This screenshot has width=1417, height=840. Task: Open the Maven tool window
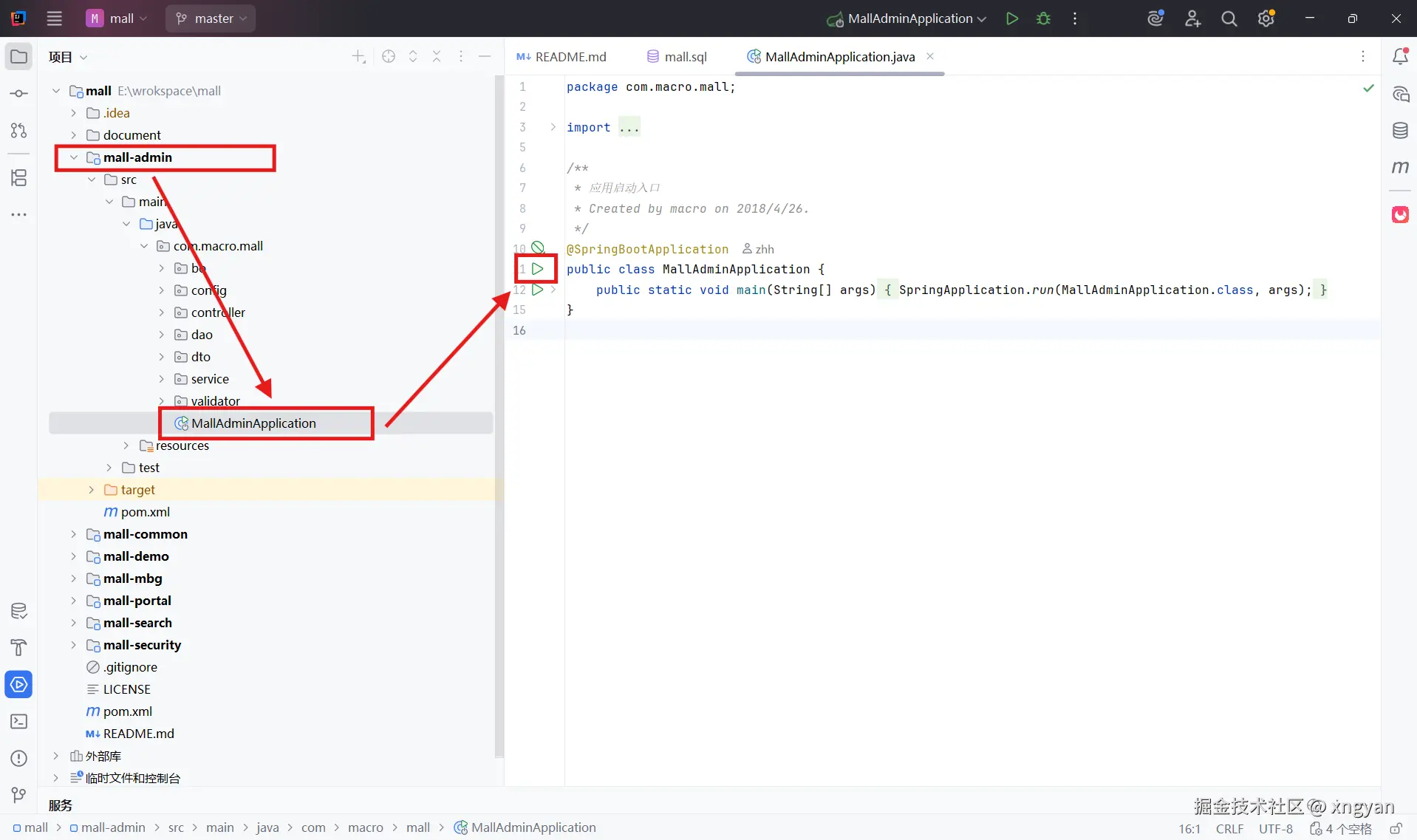pyautogui.click(x=1400, y=168)
